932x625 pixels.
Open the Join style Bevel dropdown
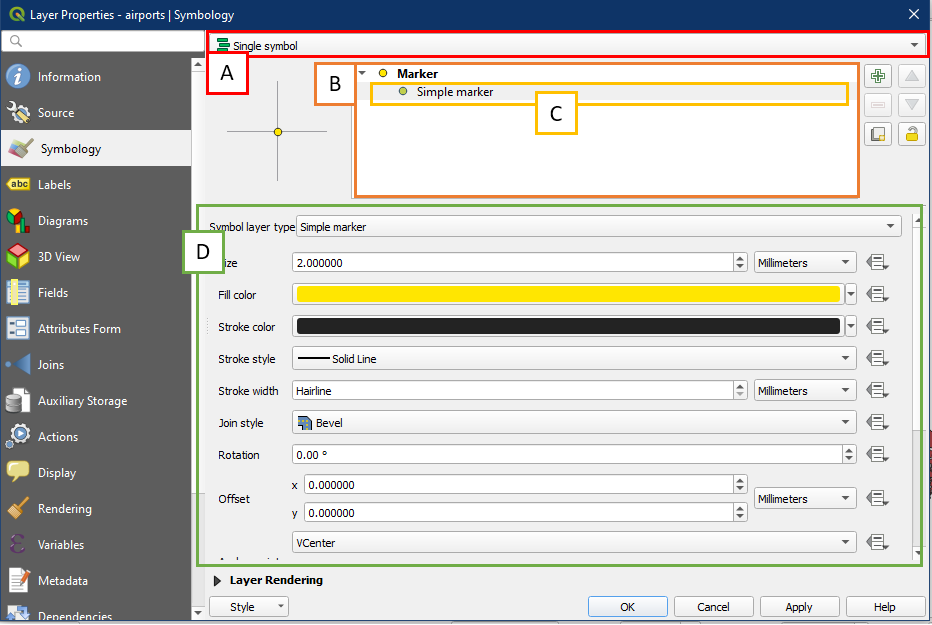tap(574, 423)
